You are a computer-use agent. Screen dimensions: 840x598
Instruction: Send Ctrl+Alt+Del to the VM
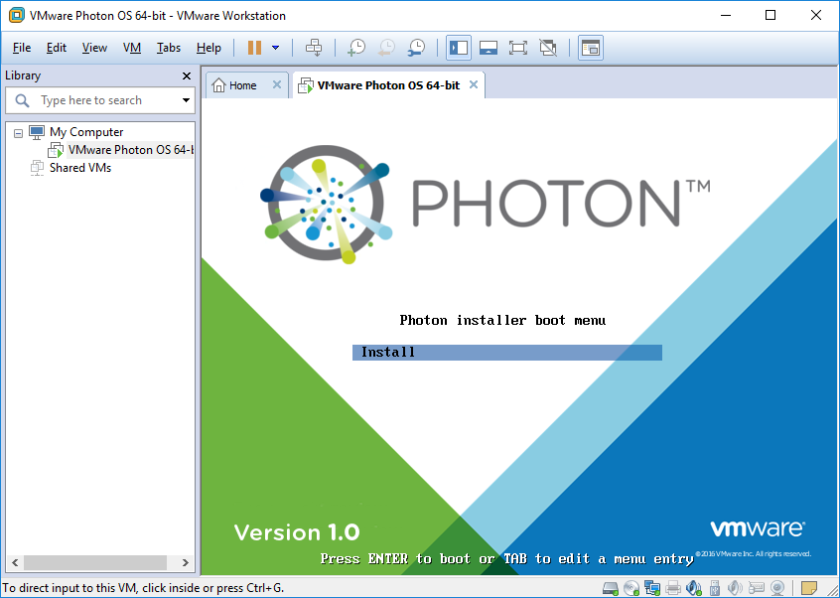[313, 47]
